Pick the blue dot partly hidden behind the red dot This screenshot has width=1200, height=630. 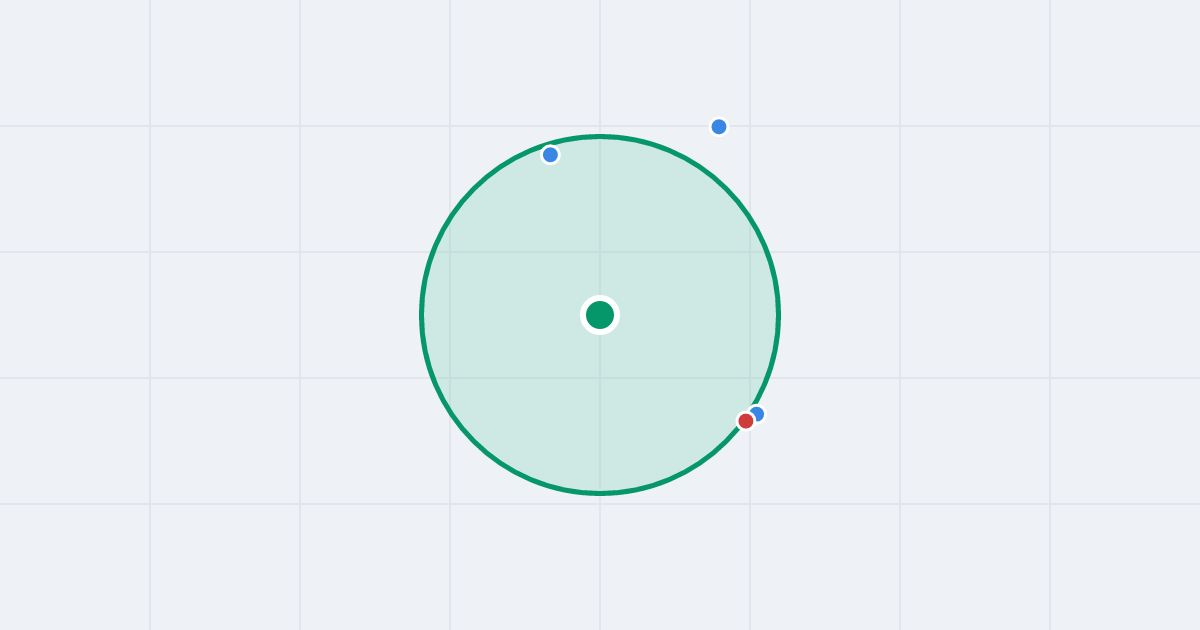tap(758, 413)
